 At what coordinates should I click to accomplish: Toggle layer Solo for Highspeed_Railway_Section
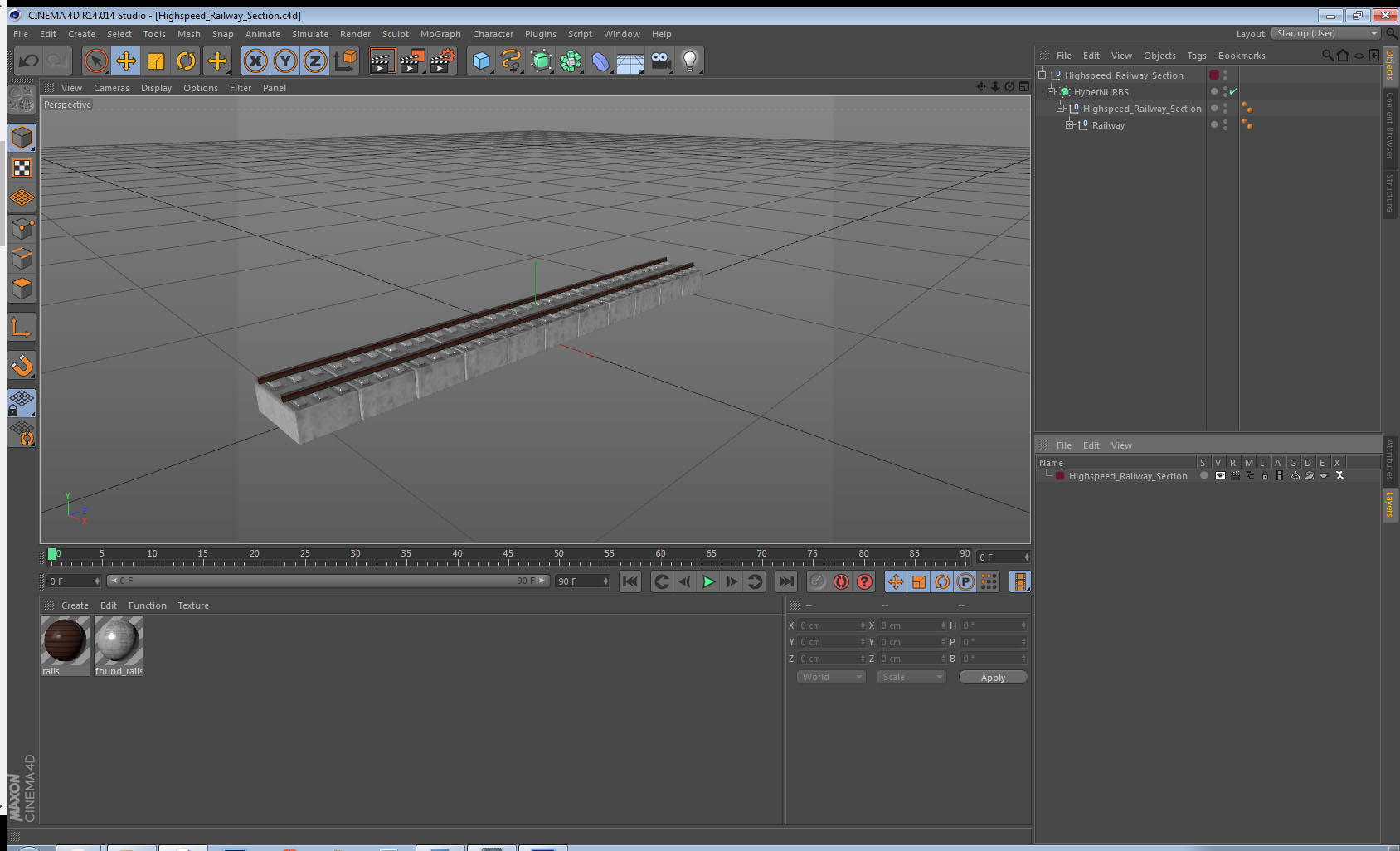pos(1204,476)
